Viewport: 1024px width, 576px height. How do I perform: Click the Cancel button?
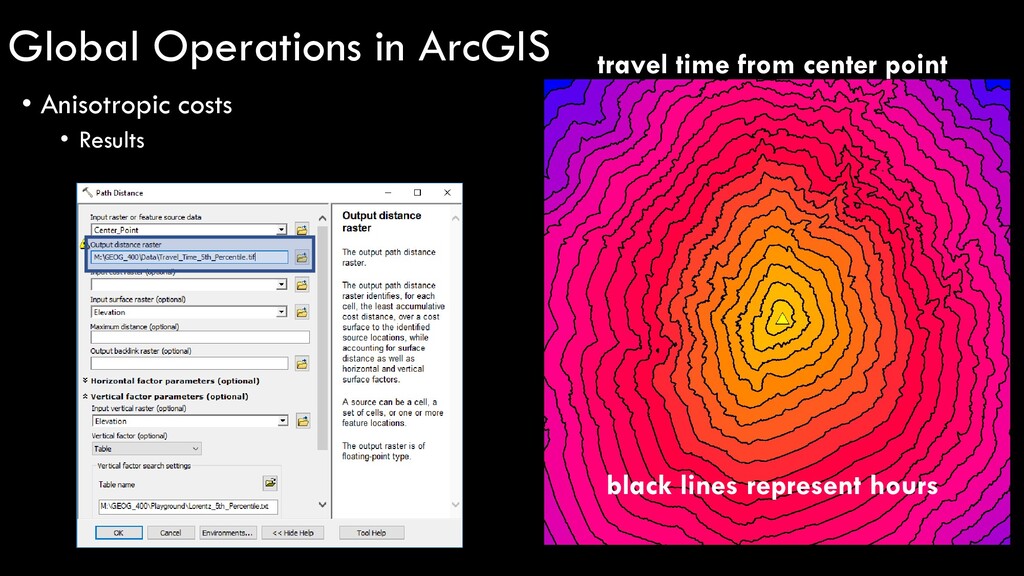click(x=170, y=533)
